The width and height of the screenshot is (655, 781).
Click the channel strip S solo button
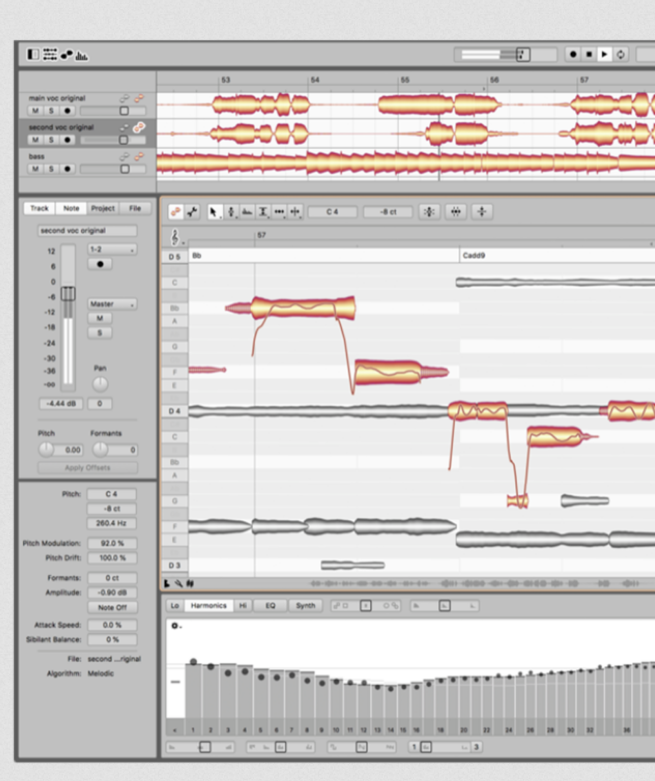coord(100,333)
